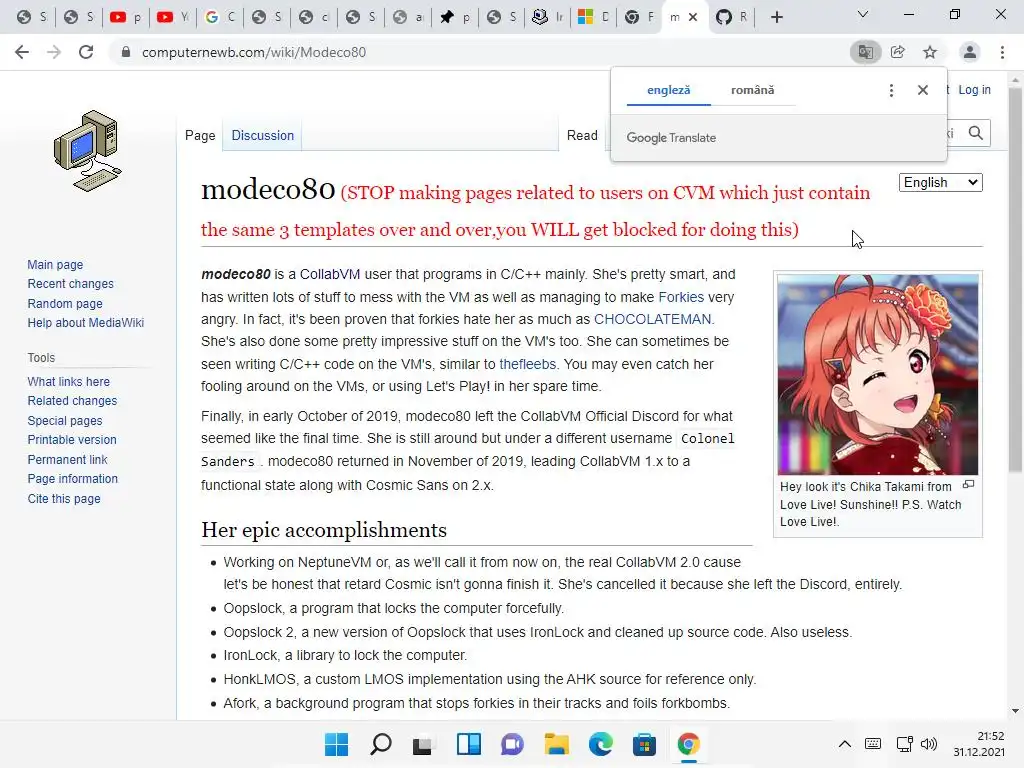Open File Explorer from taskbar
The width and height of the screenshot is (1024, 768).
[556, 744]
